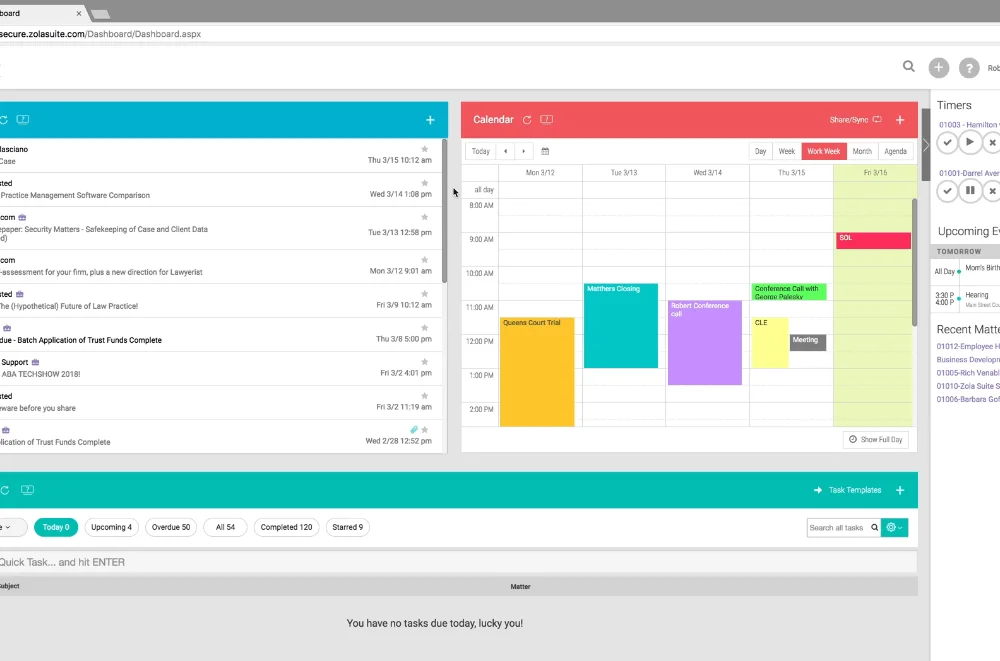Refresh the Calendar panel
The width and height of the screenshot is (1000, 661).
coord(527,120)
